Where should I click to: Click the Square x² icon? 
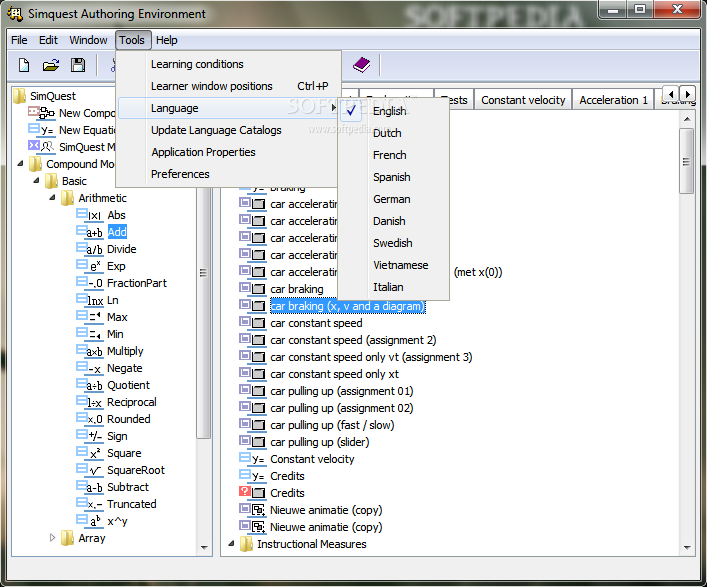pyautogui.click(x=89, y=453)
